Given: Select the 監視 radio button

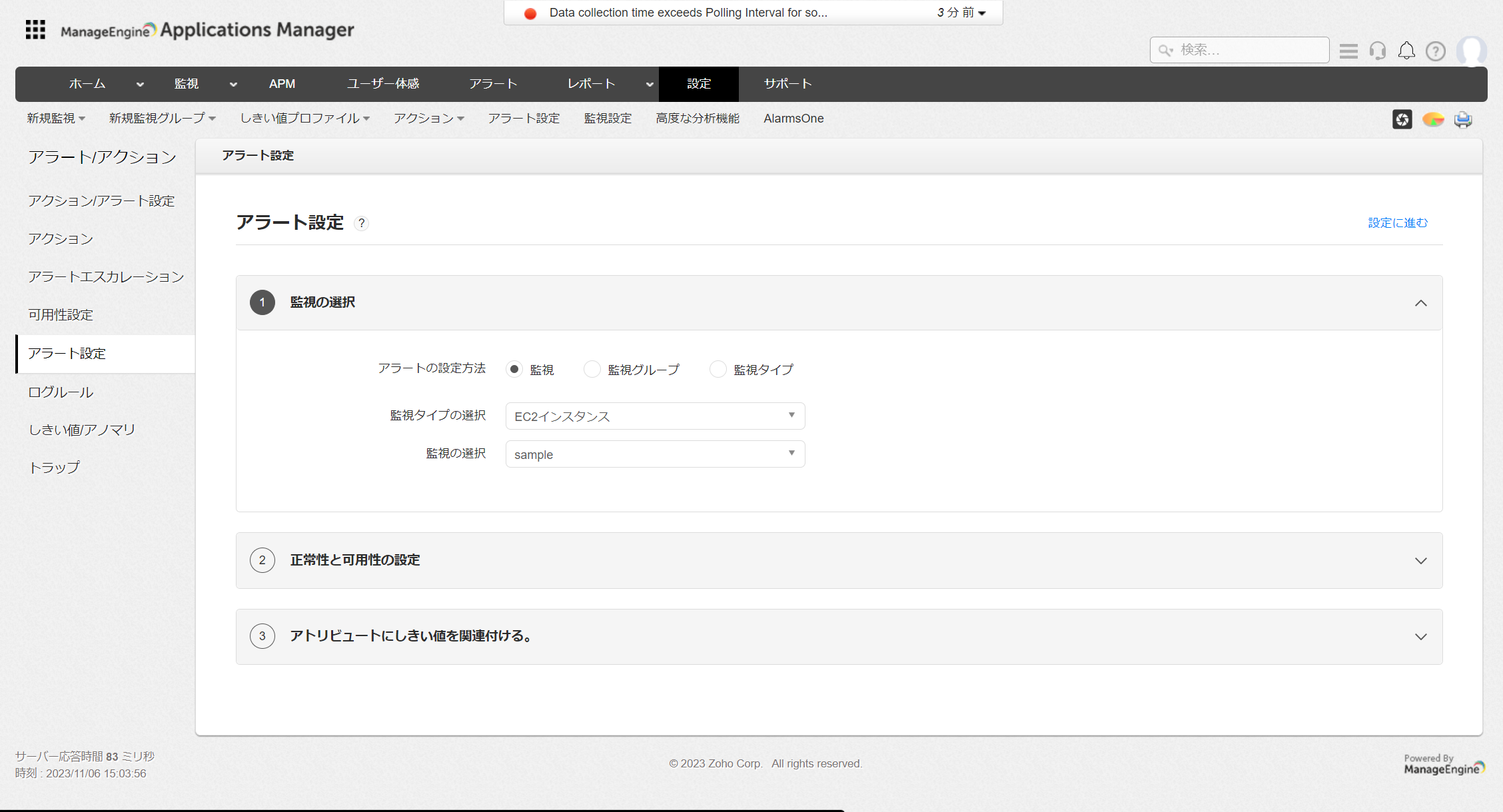Looking at the screenshot, I should (514, 369).
